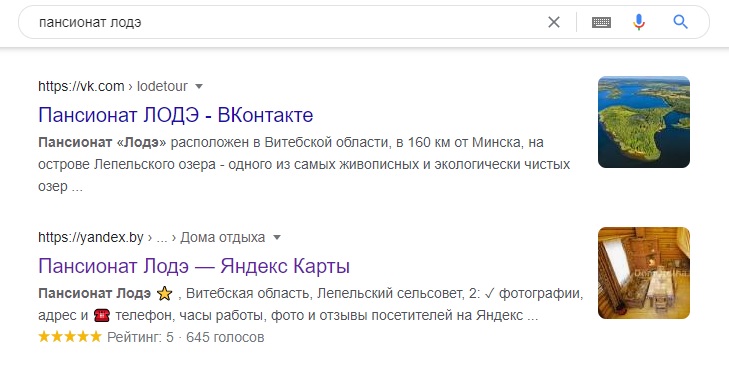
Task: Open the wooden interior room thumbnail
Action: 644,273
